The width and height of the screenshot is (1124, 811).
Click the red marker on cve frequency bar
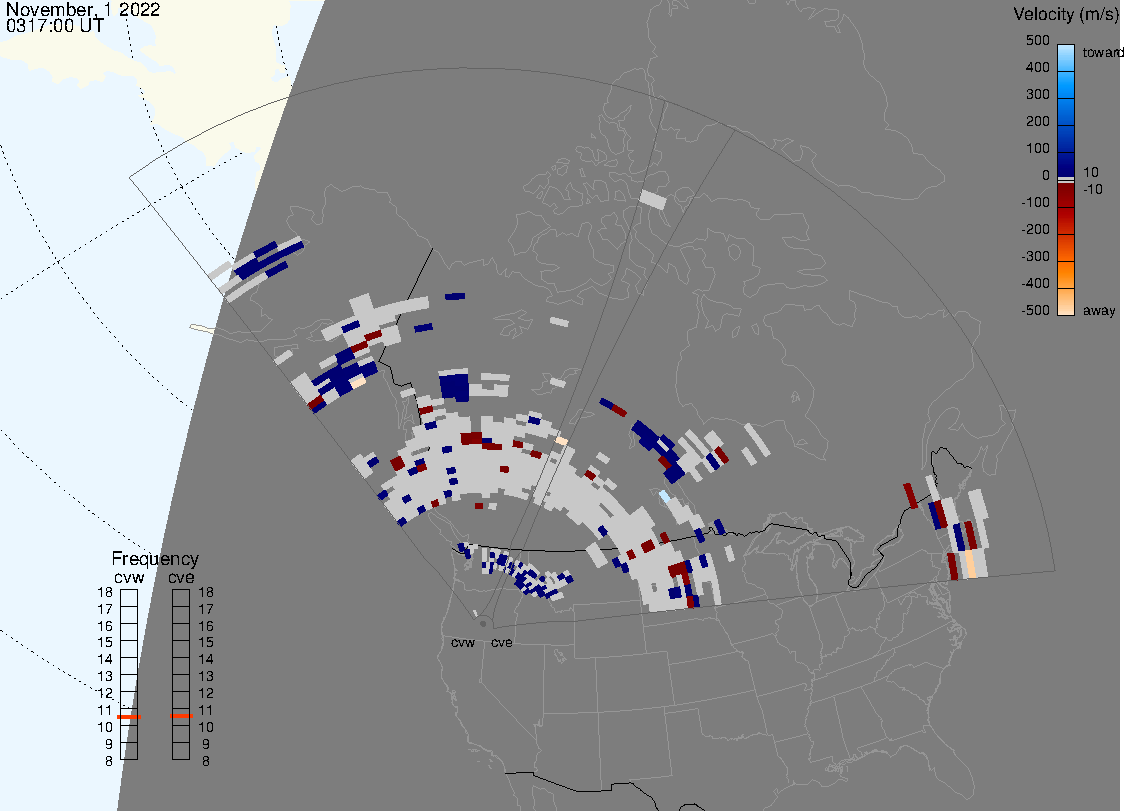[181, 716]
